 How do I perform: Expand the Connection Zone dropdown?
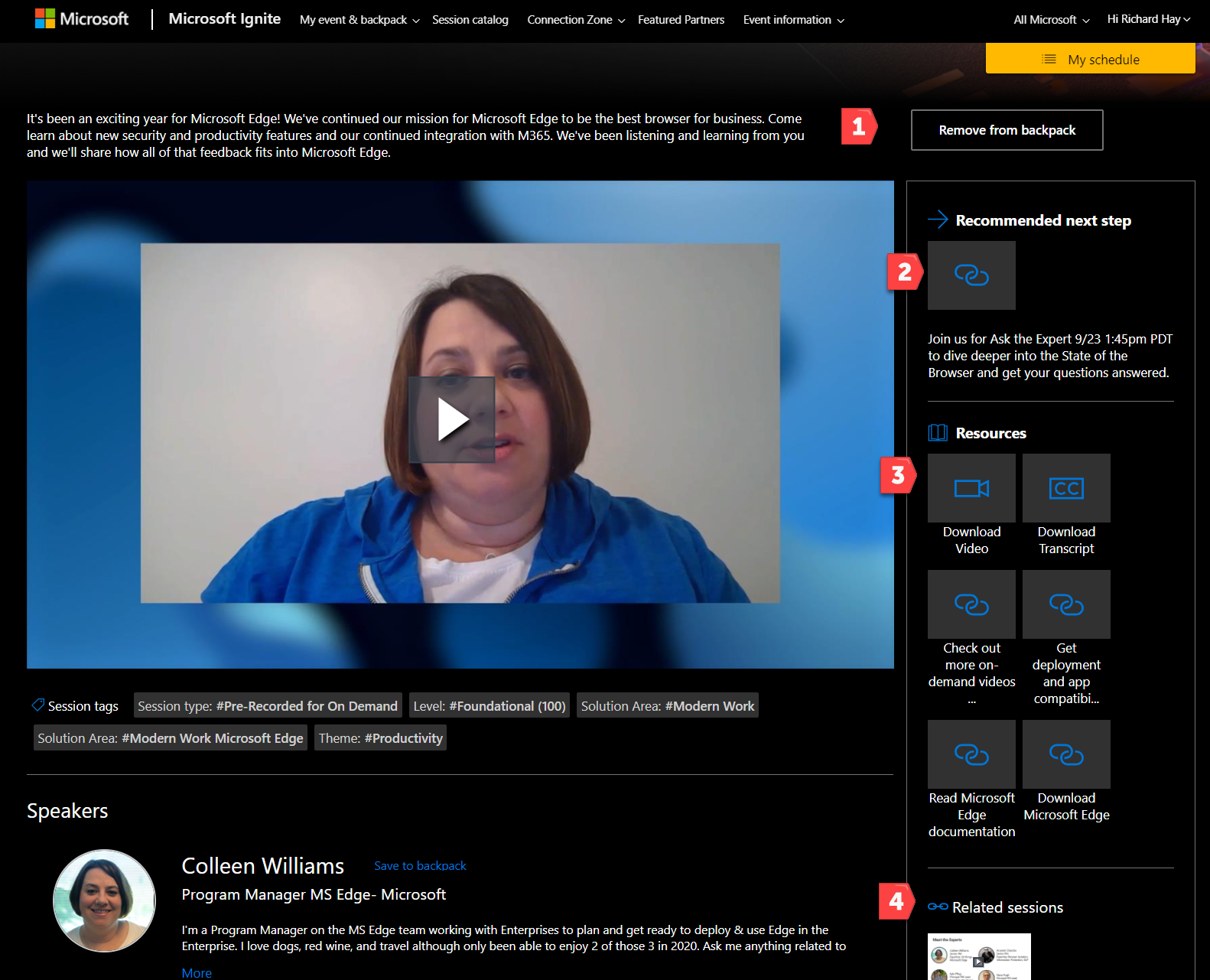[x=575, y=20]
